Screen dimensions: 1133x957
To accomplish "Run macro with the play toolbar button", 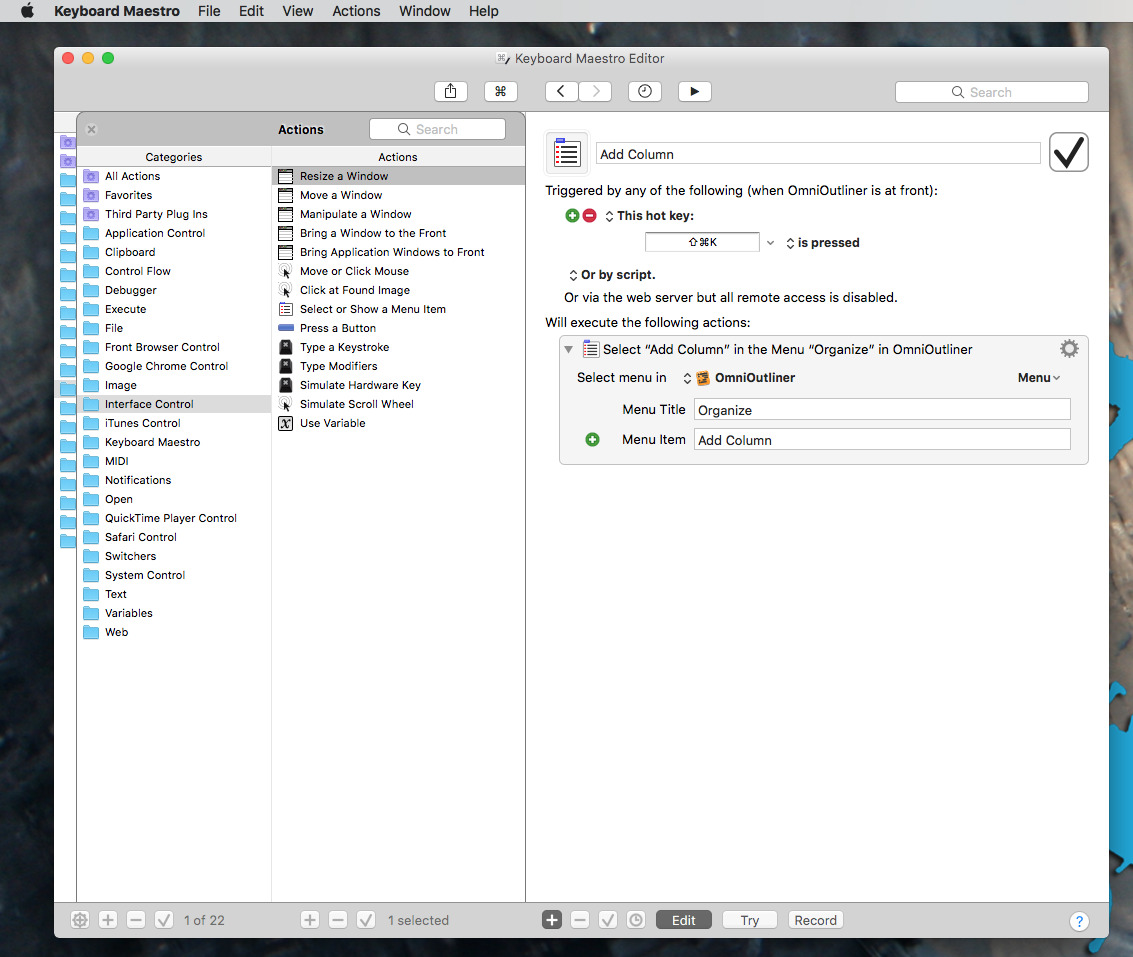I will tap(694, 91).
